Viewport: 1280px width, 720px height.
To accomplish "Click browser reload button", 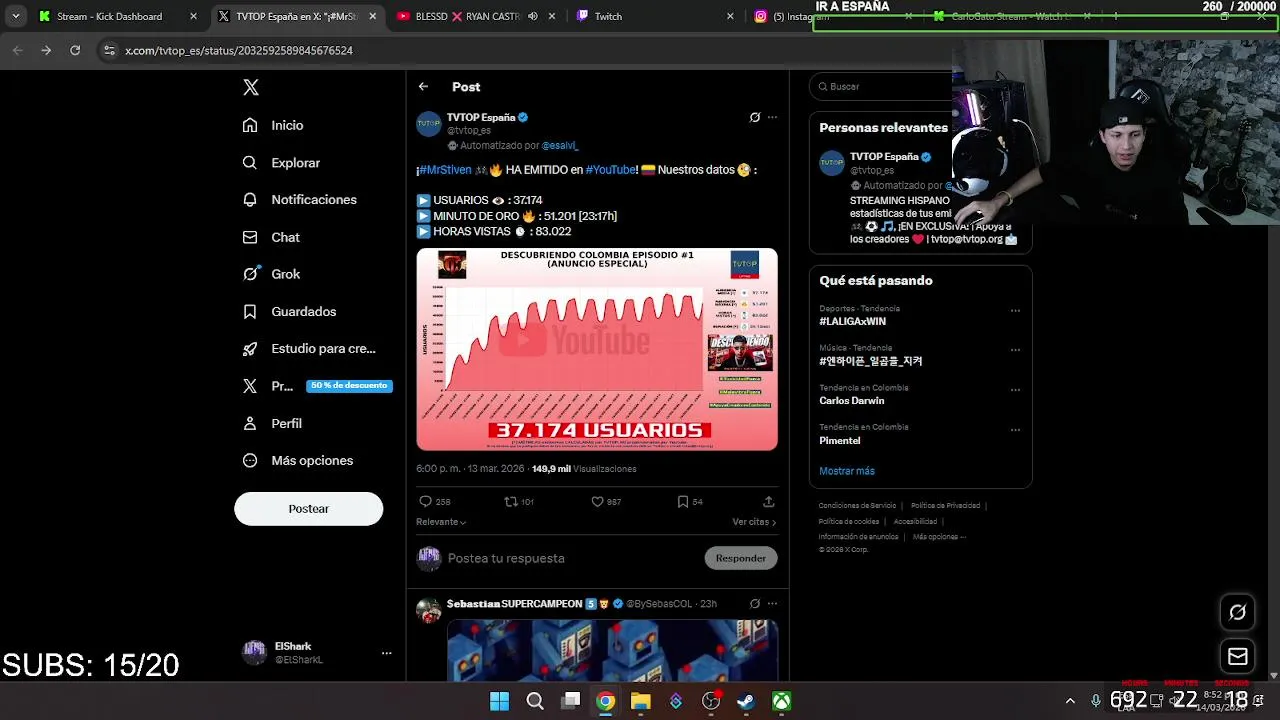I will tap(75, 50).
